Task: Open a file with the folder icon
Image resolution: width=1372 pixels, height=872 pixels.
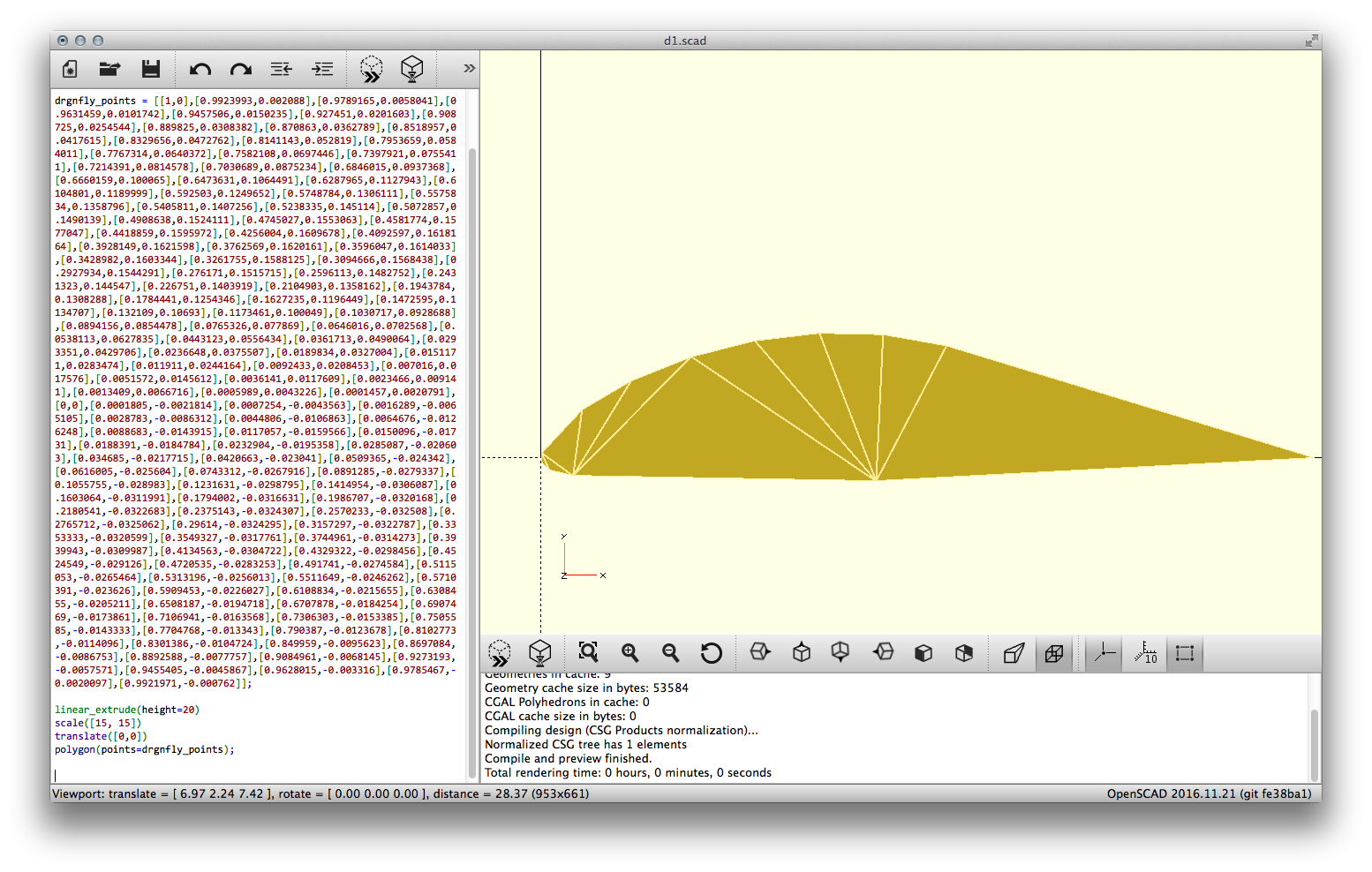Action: 109,69
